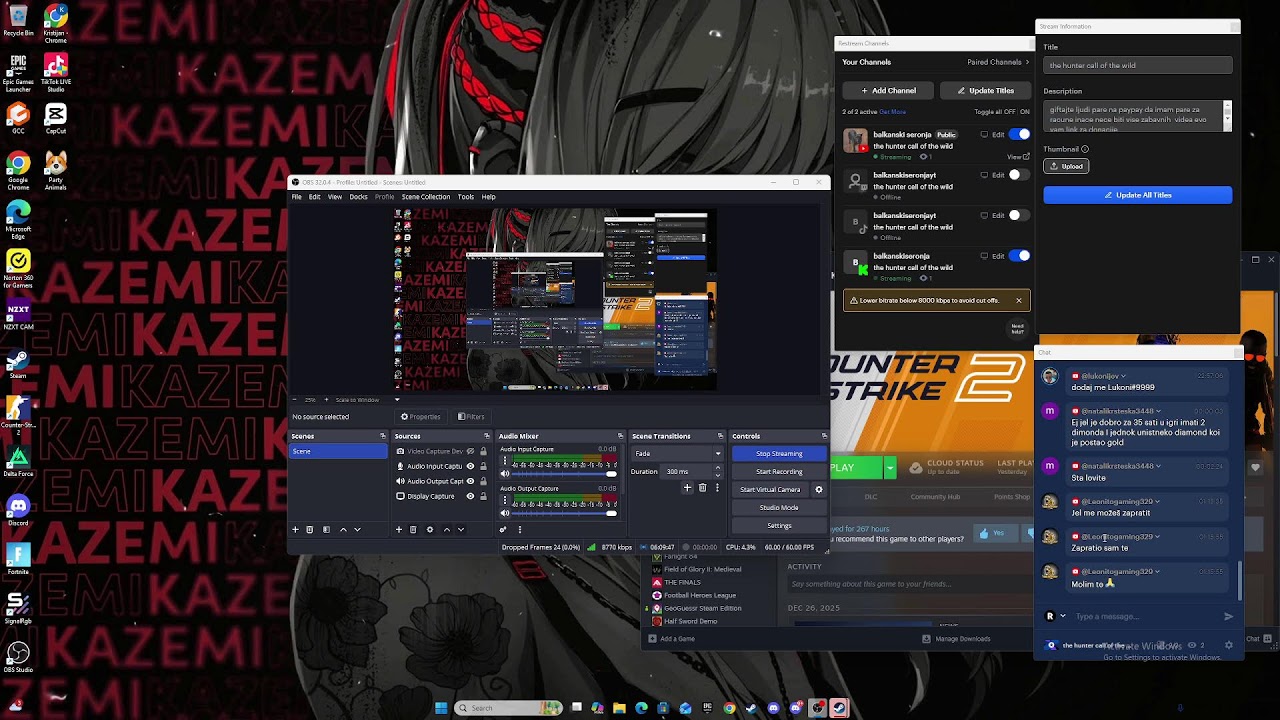Click Update All Titles button
Viewport: 1280px width, 720px height.
click(1138, 195)
